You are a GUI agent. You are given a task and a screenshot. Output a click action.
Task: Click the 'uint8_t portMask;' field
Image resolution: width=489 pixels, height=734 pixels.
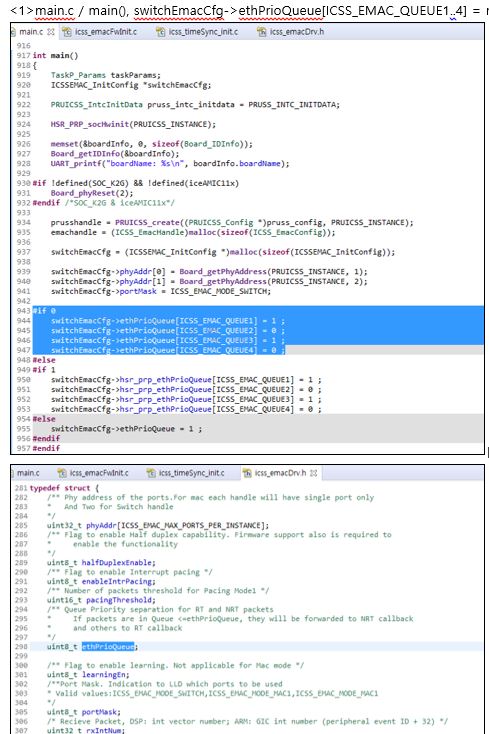(84, 712)
